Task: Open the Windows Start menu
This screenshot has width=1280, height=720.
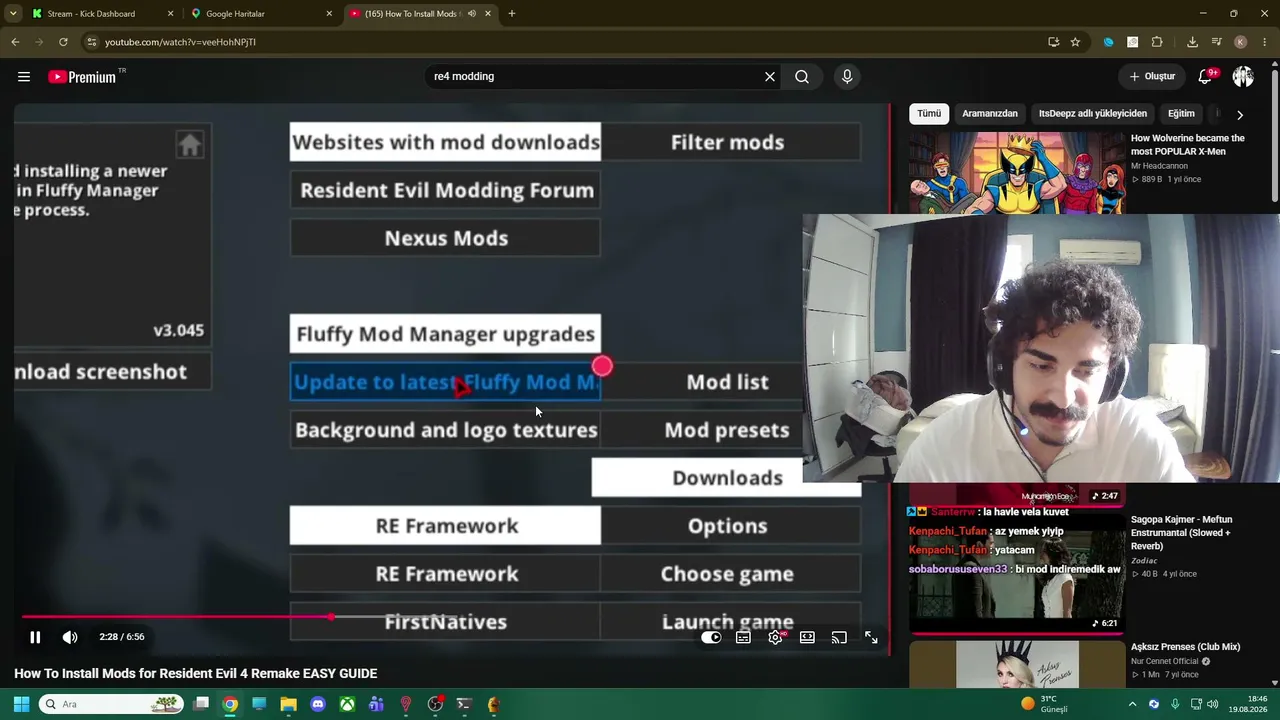Action: [x=21, y=704]
